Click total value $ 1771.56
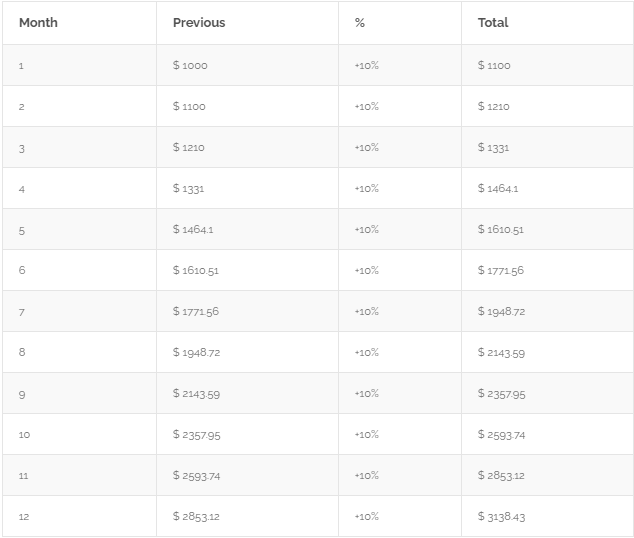 pos(501,271)
